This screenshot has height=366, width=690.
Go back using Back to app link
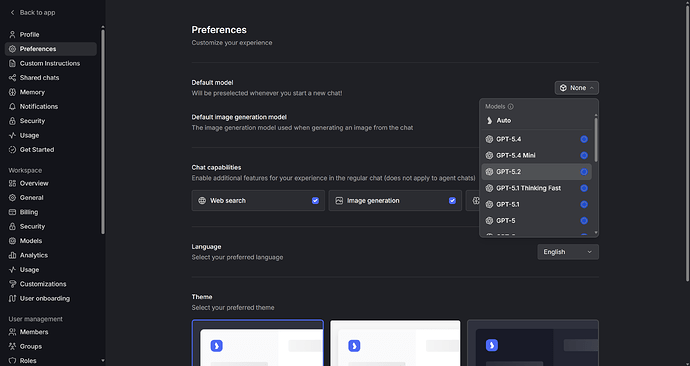33,12
